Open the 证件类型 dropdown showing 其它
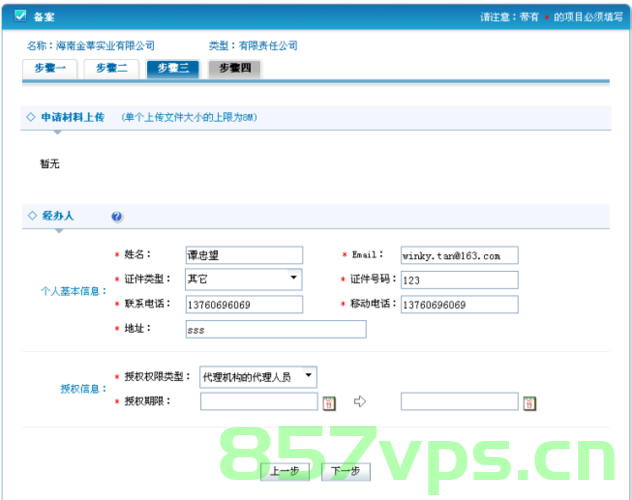 [243, 279]
